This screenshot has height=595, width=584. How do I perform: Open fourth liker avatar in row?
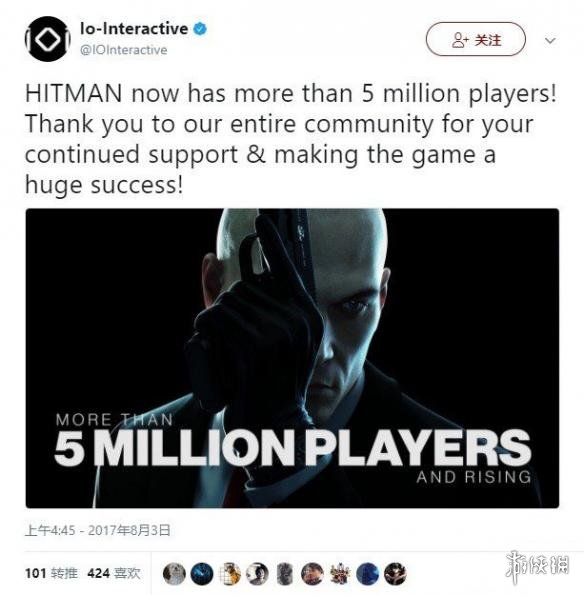coord(257,573)
